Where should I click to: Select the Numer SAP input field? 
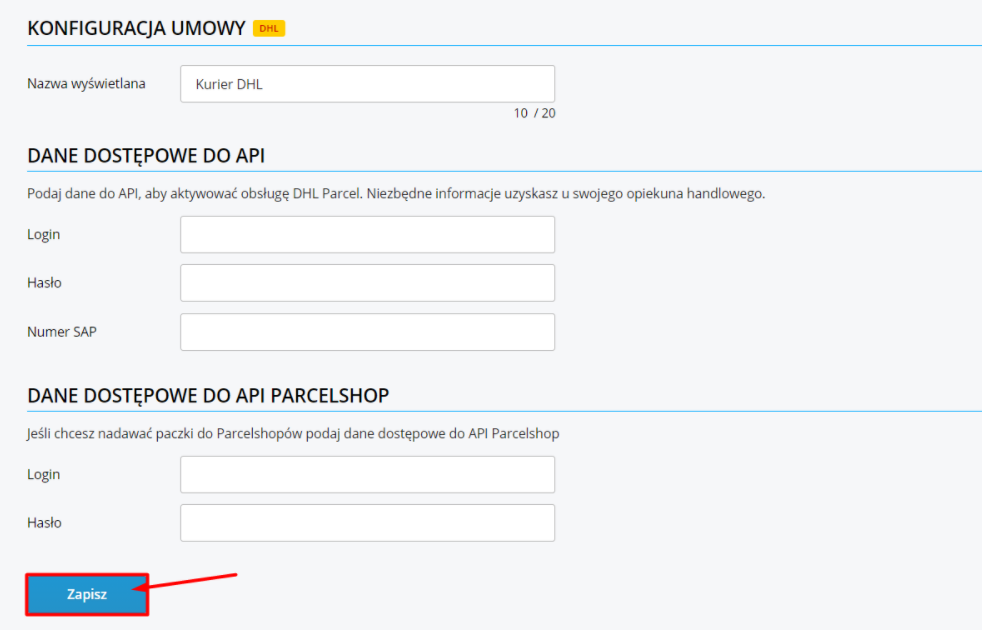click(x=367, y=332)
